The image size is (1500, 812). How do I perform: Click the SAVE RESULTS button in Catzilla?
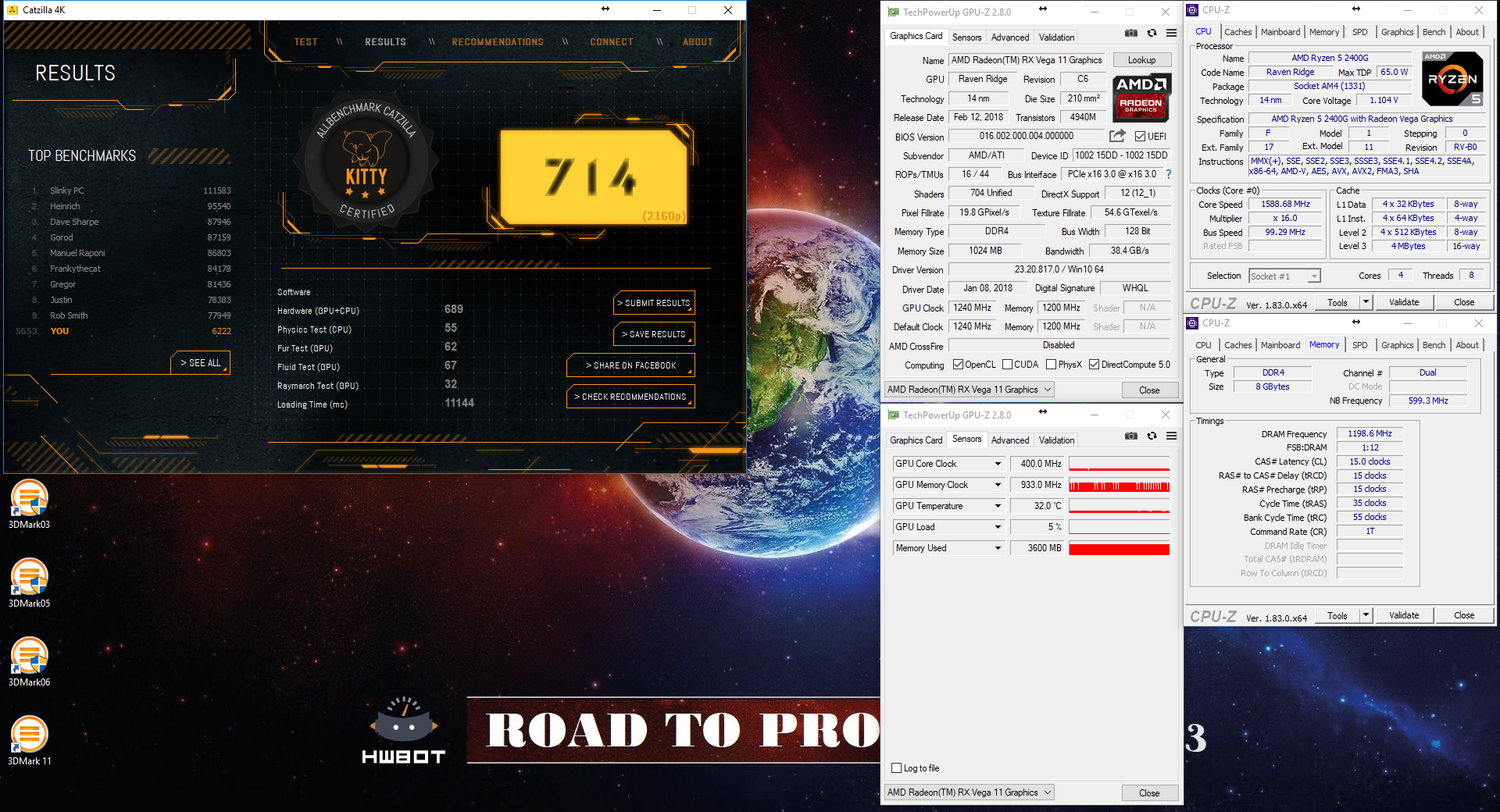[x=654, y=334]
